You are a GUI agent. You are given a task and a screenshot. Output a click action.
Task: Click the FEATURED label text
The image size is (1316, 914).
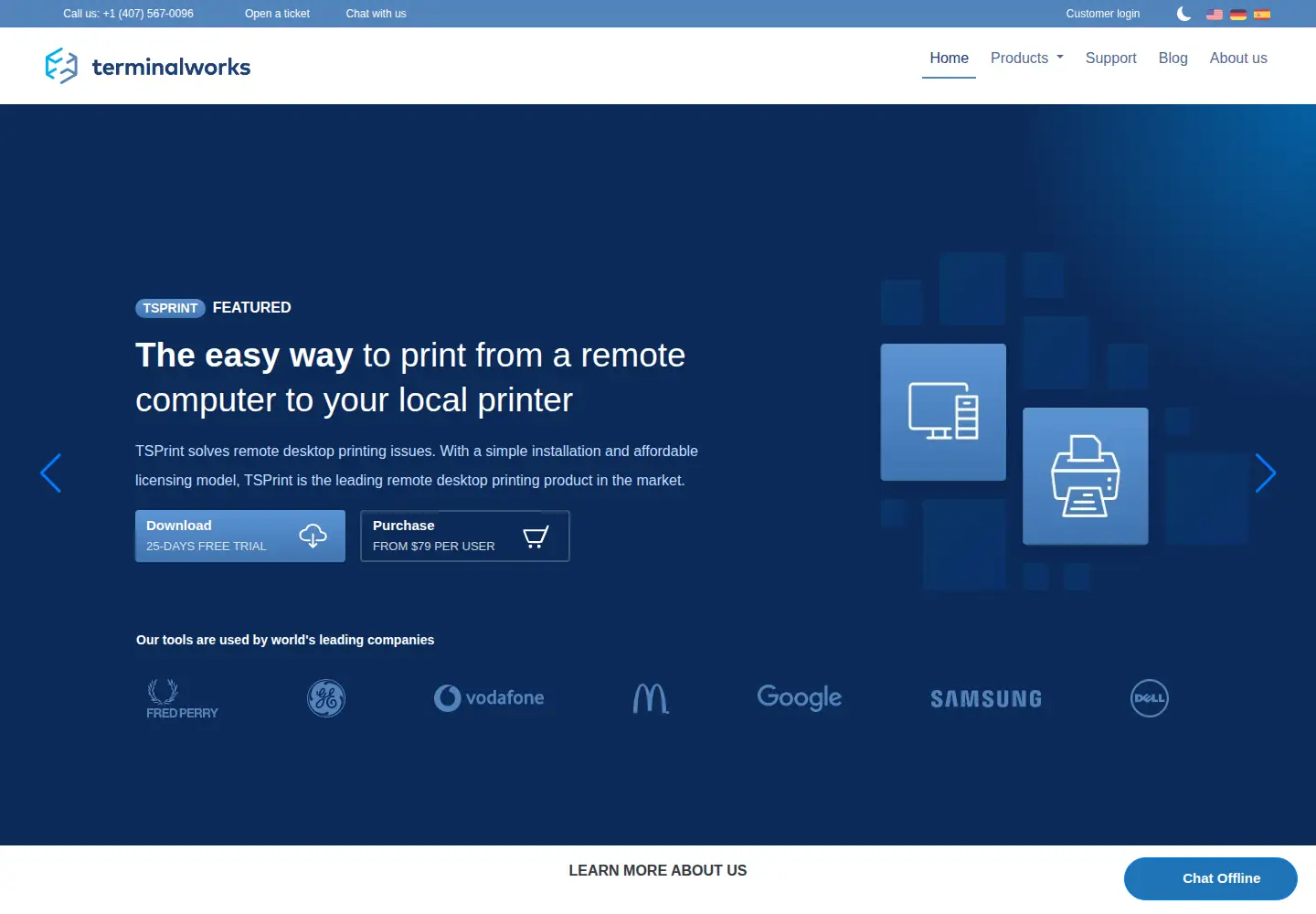[x=251, y=308]
